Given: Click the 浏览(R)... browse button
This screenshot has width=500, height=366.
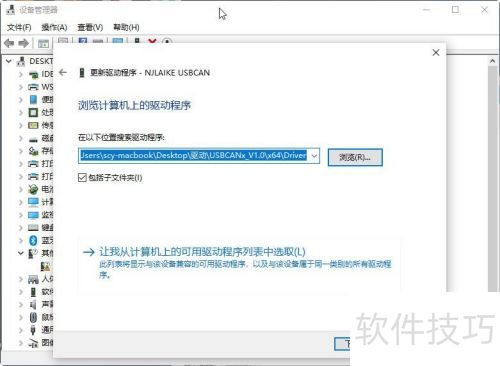Looking at the screenshot, I should [355, 157].
